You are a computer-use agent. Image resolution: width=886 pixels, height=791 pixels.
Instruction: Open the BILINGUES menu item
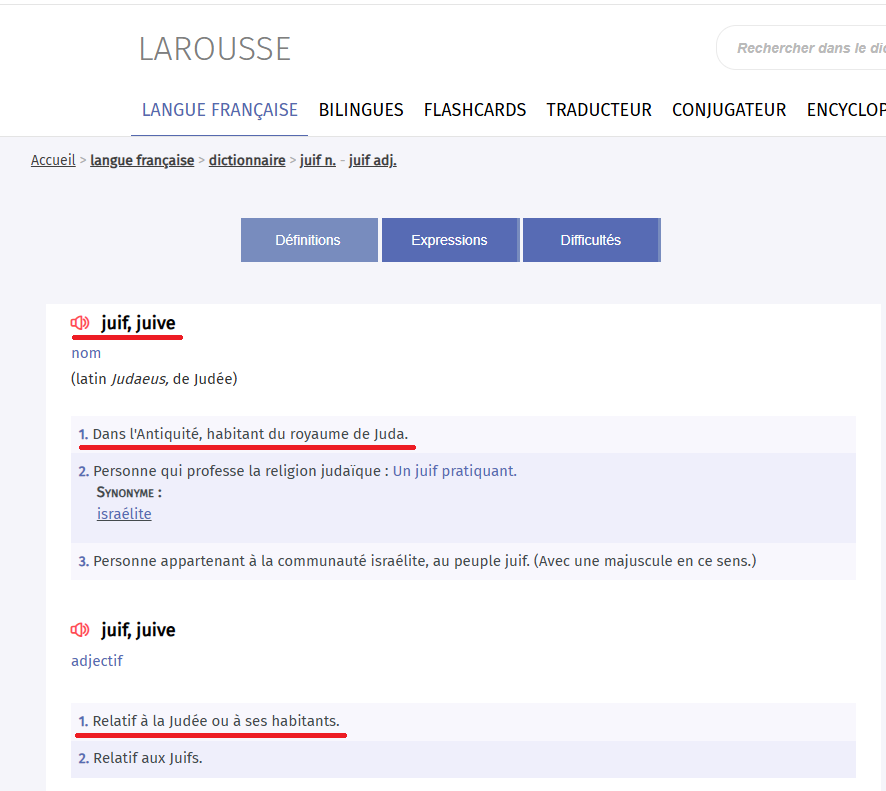[361, 110]
